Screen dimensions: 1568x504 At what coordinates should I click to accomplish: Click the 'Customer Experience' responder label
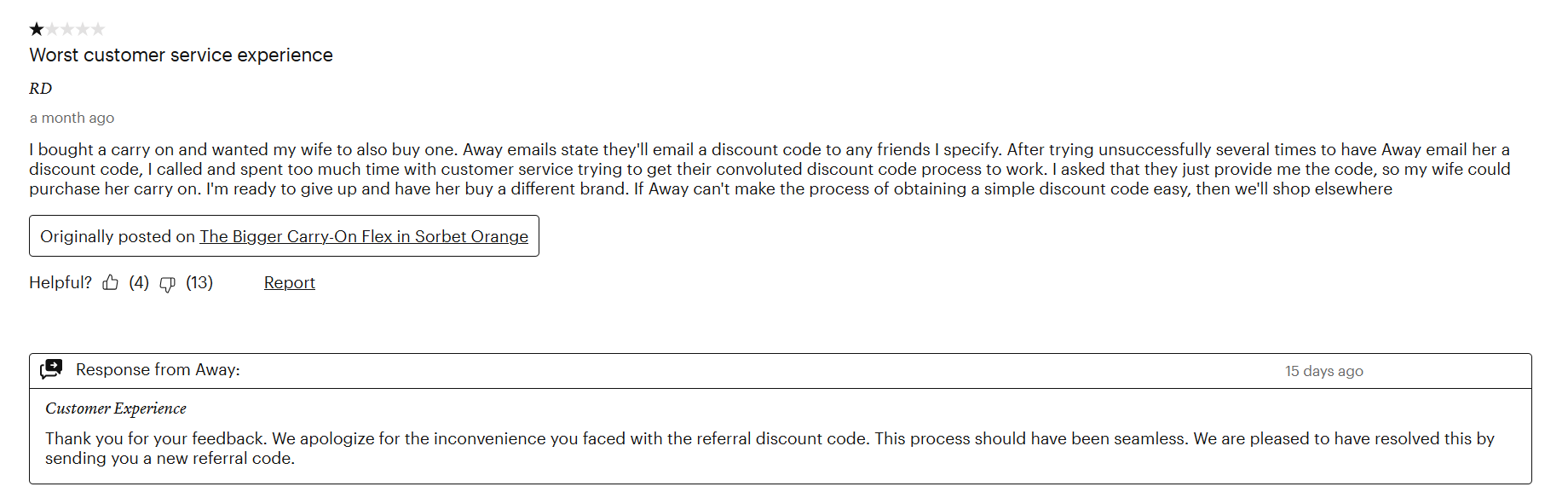tap(116, 408)
